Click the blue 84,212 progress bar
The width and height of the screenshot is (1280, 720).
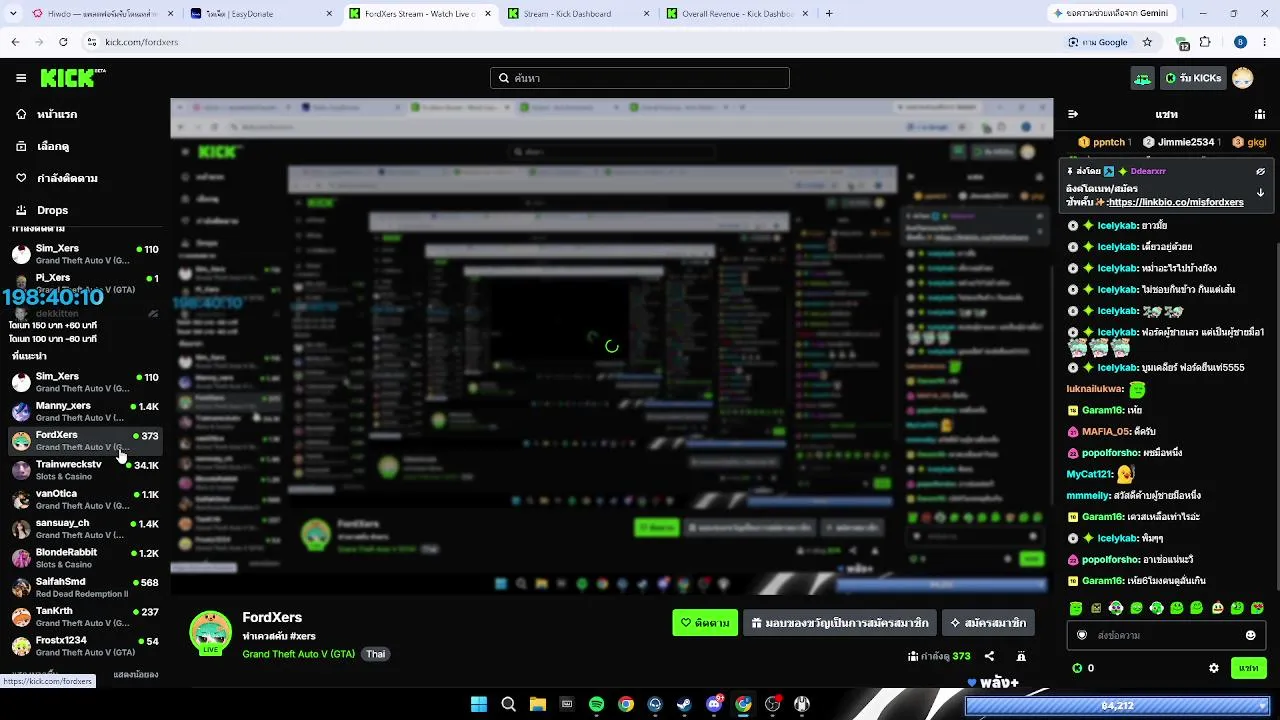pyautogui.click(x=1117, y=706)
